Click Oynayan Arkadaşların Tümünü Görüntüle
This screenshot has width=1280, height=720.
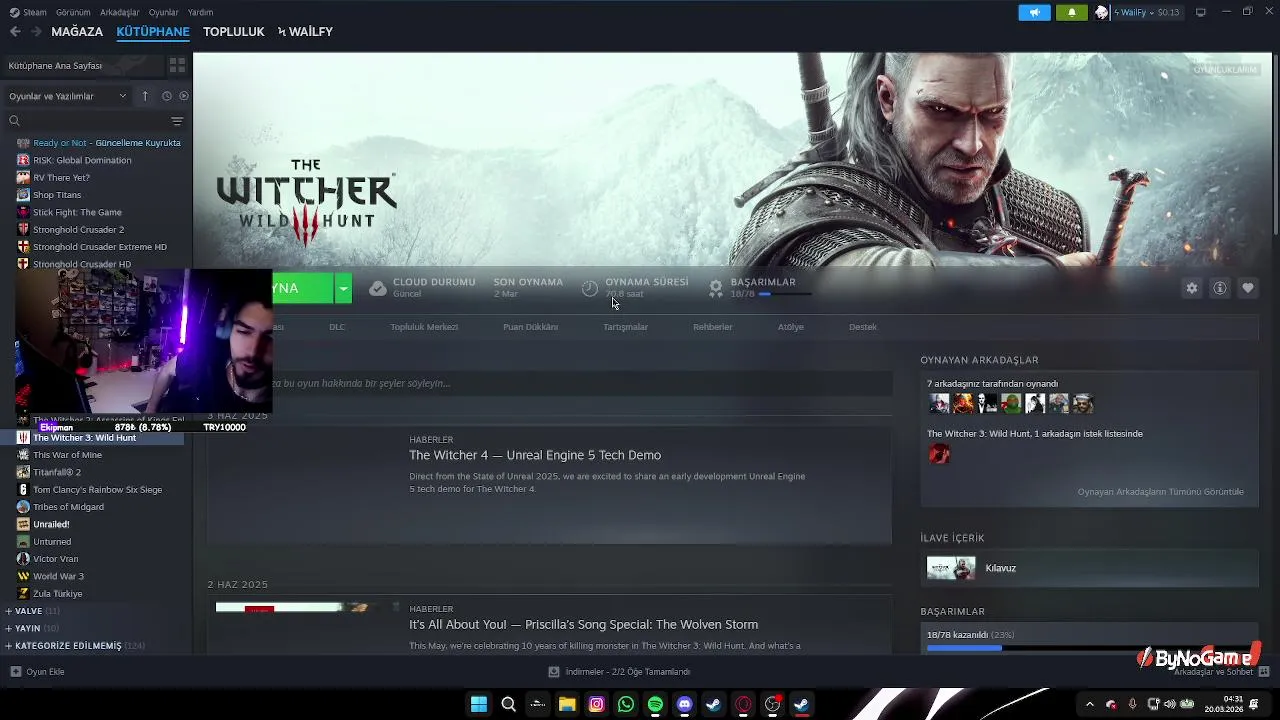coord(1161,492)
